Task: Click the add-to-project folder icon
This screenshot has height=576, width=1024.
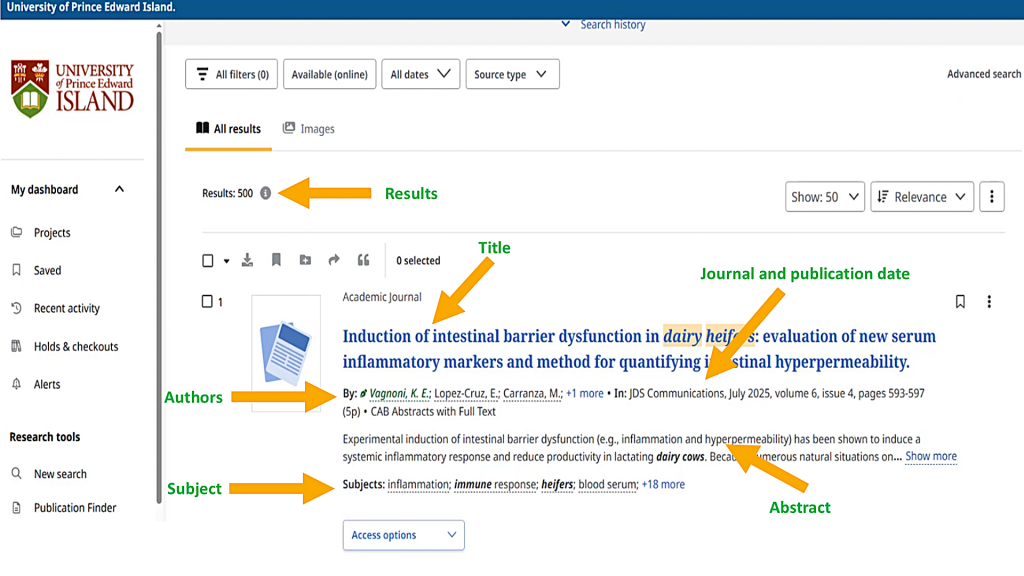Action: click(305, 260)
